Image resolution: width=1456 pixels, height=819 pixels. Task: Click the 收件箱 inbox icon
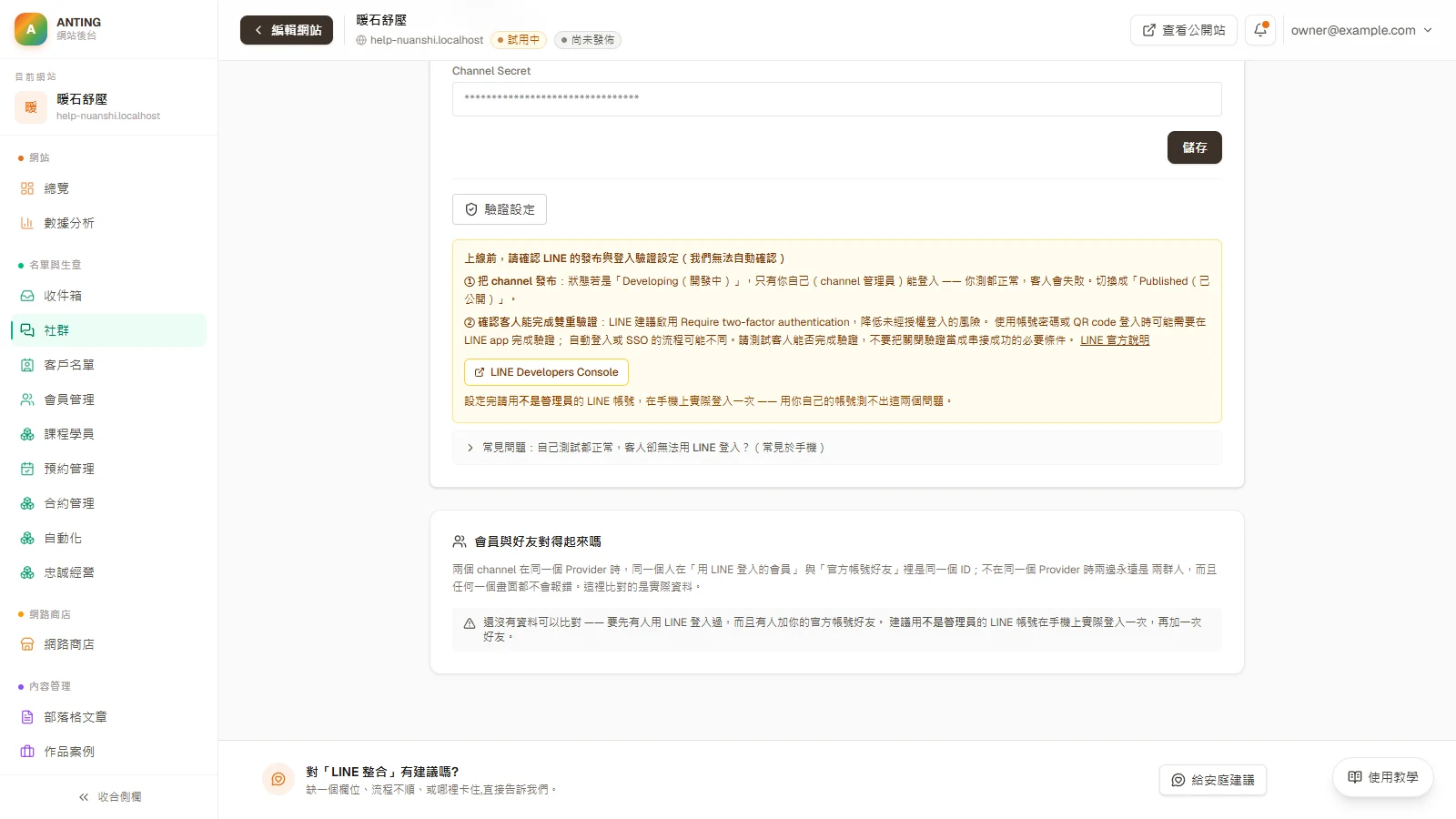pos(27,296)
